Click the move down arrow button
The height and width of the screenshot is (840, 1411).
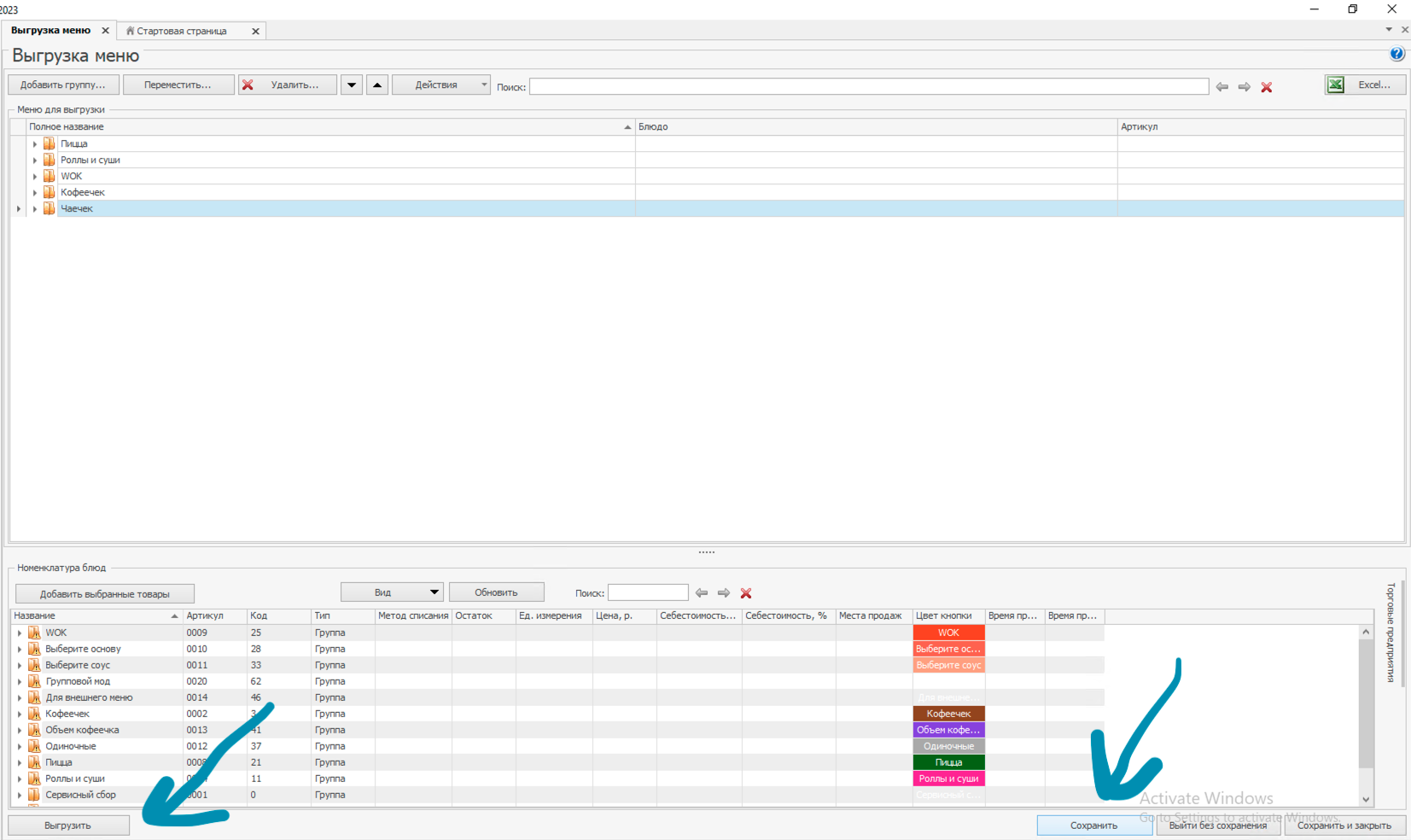pyautogui.click(x=352, y=85)
